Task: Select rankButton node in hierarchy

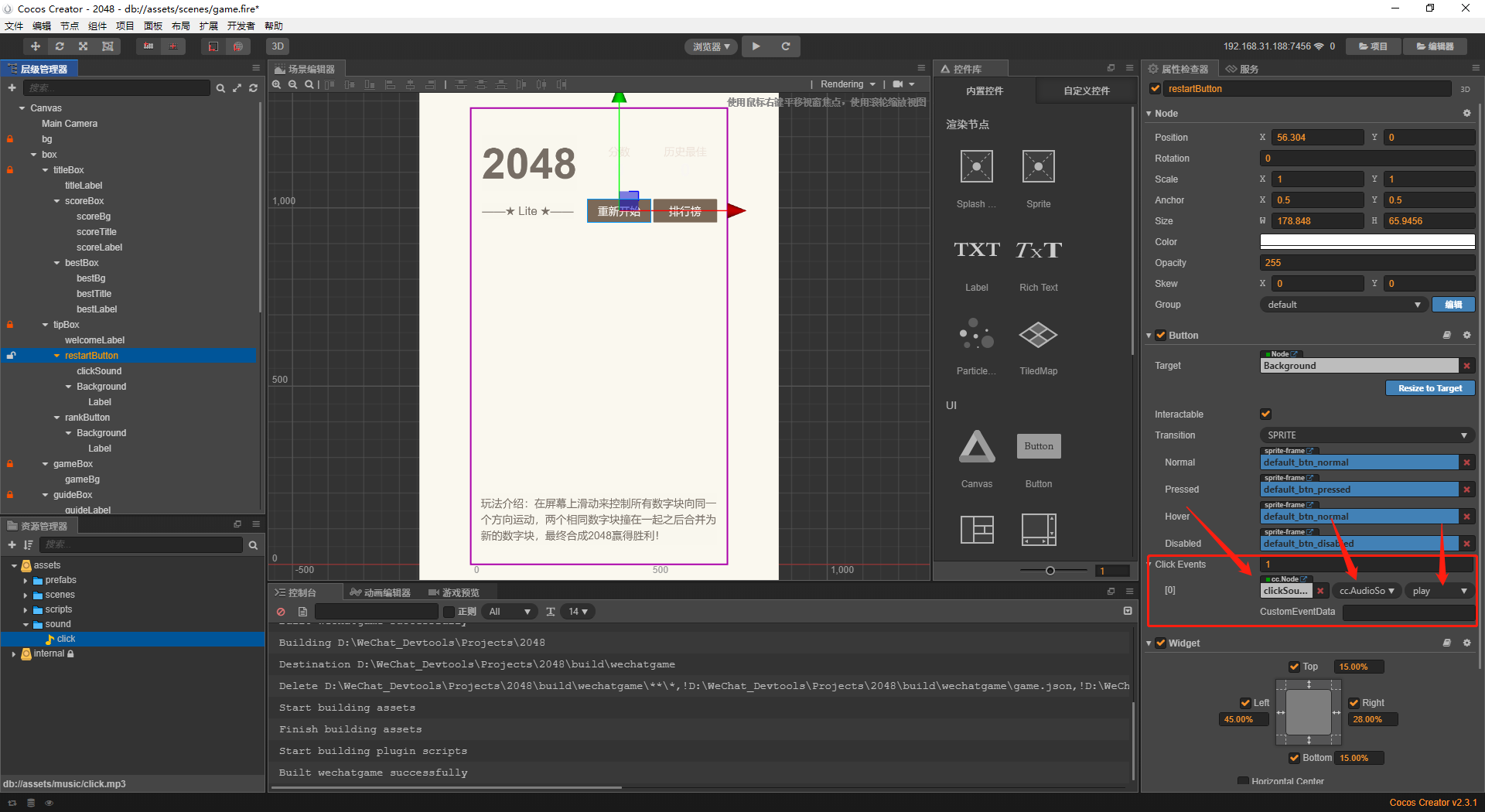Action: 87,418
